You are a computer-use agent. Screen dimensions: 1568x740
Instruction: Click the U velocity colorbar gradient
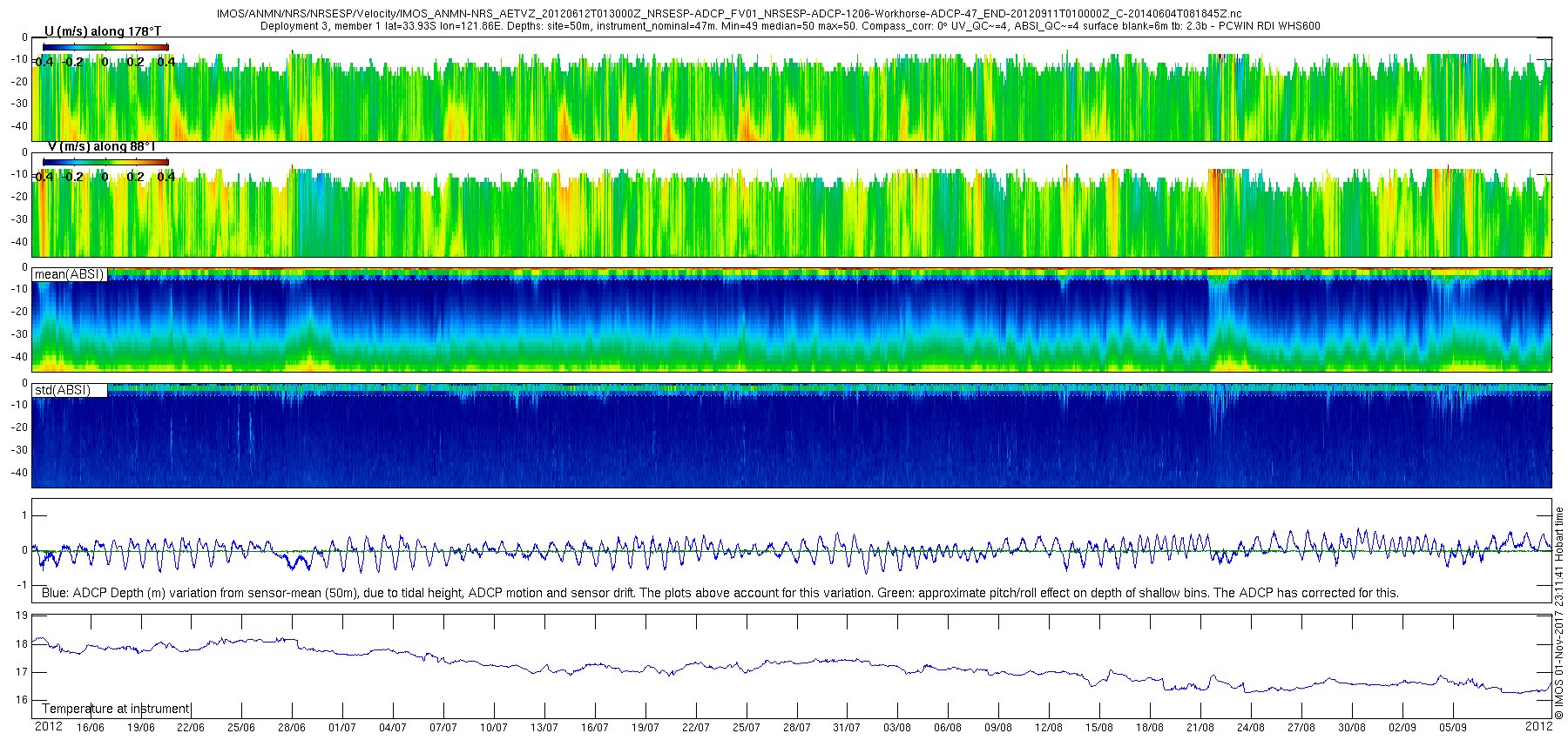(x=105, y=47)
